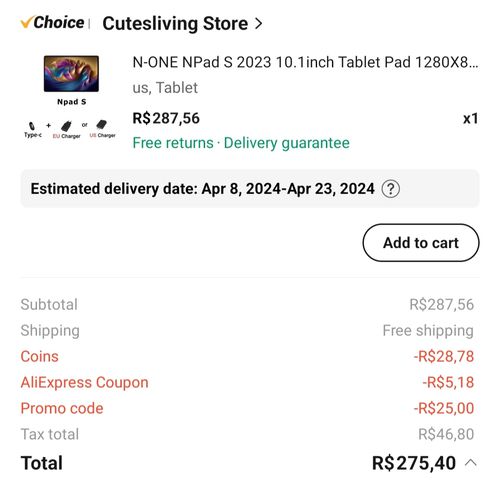Open the Delivery guarantee info link
Viewport: 500px width, 493px height.
pos(287,143)
